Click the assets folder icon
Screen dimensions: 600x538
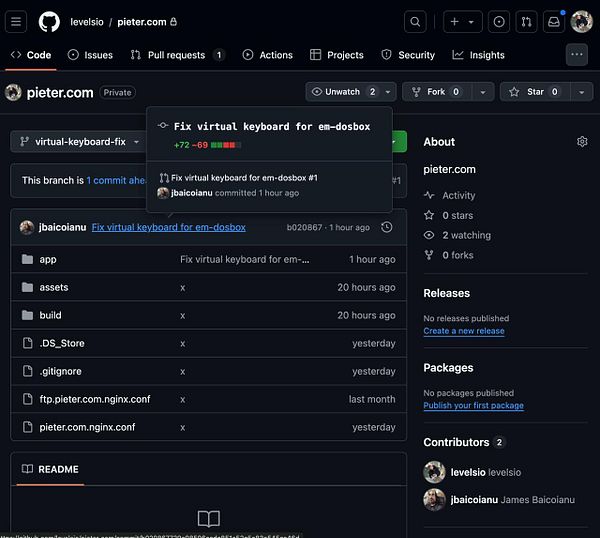point(27,287)
